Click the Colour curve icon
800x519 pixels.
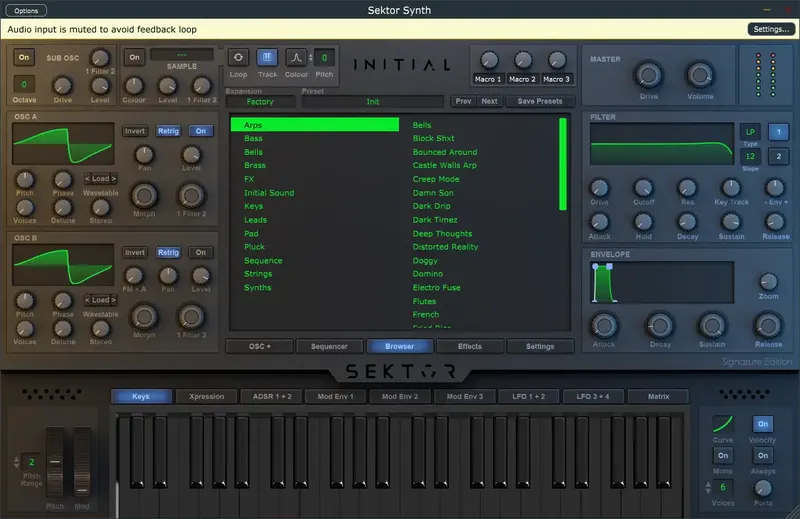pyautogui.click(x=296, y=58)
